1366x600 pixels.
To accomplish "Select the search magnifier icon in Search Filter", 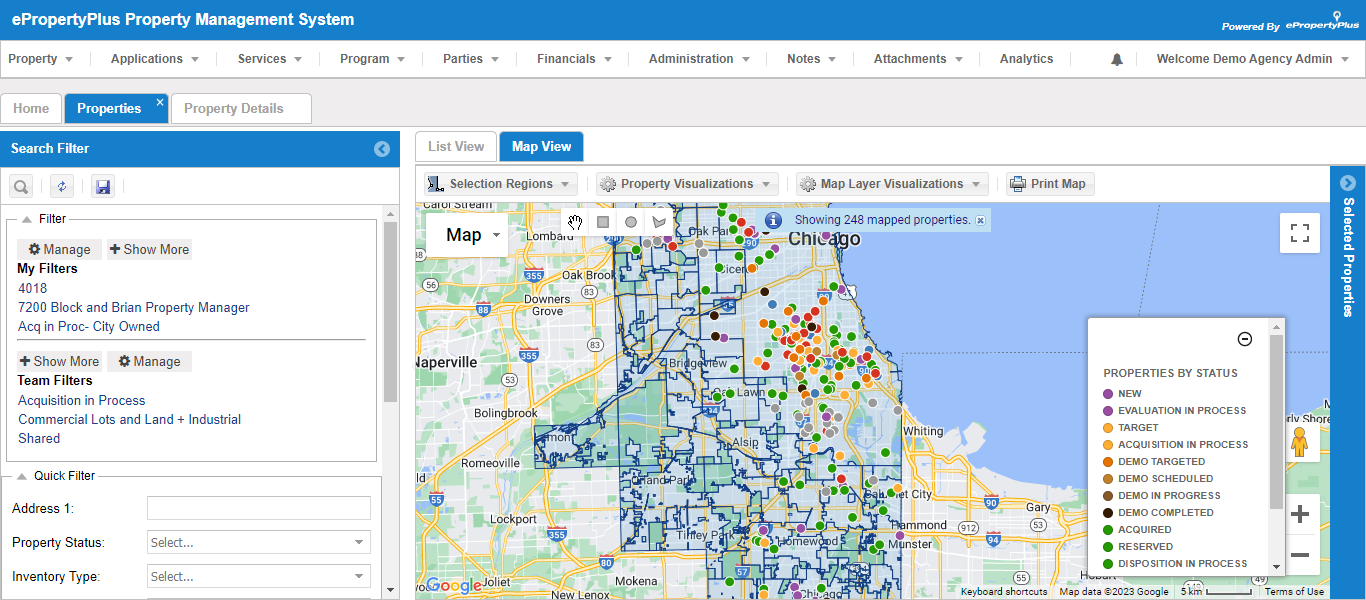I will (20, 186).
